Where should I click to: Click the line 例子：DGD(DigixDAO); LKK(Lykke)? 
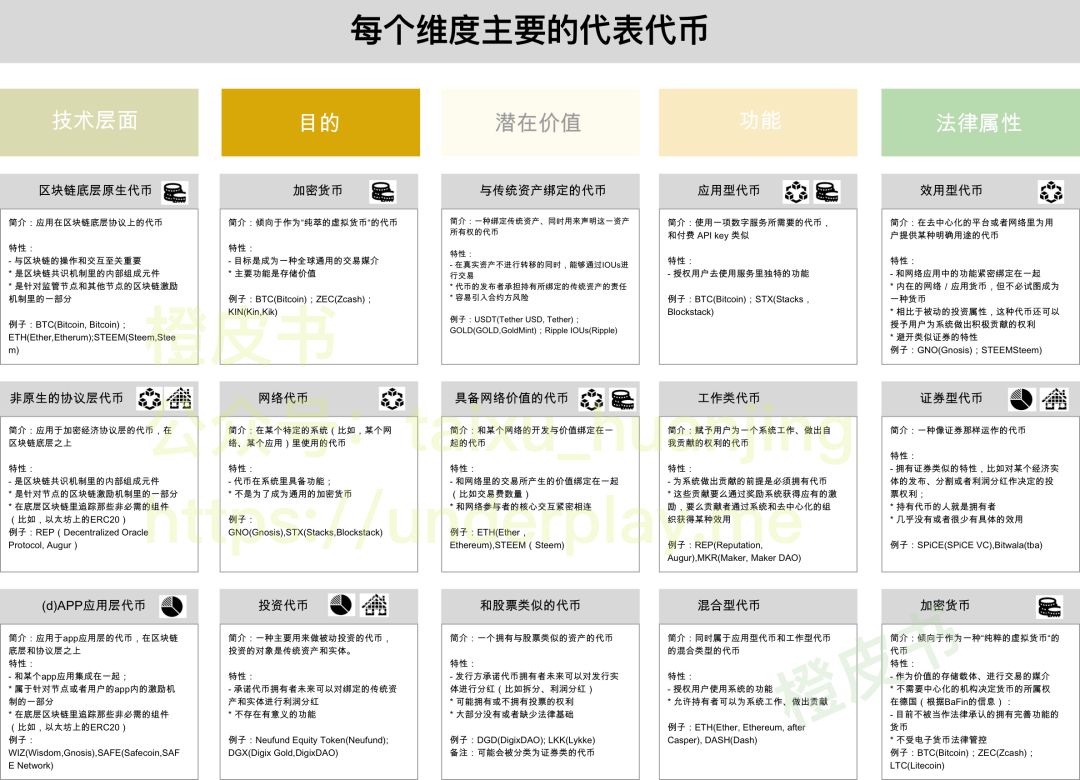523,740
